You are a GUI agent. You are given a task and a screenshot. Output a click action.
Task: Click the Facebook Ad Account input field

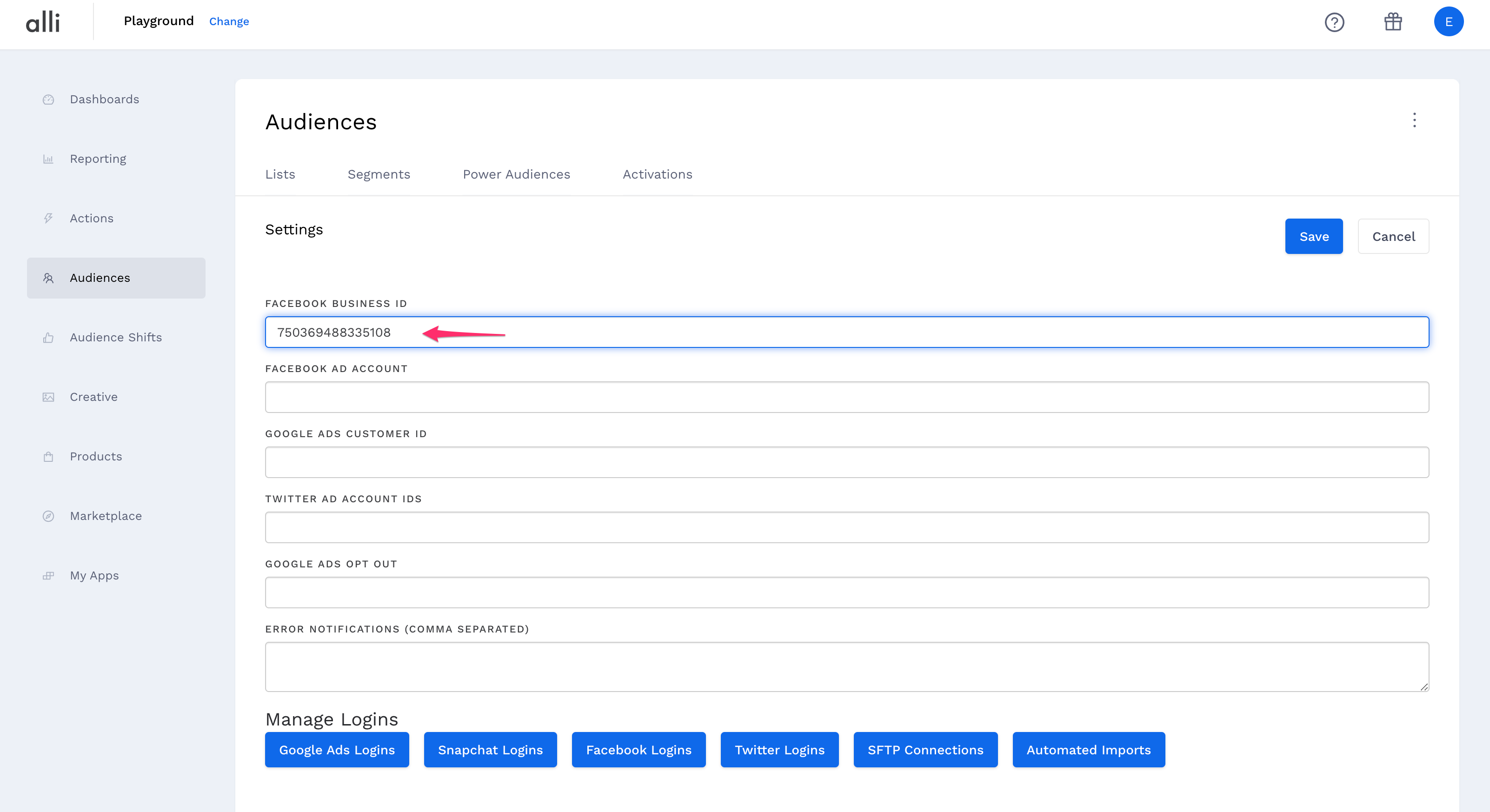pyautogui.click(x=846, y=397)
